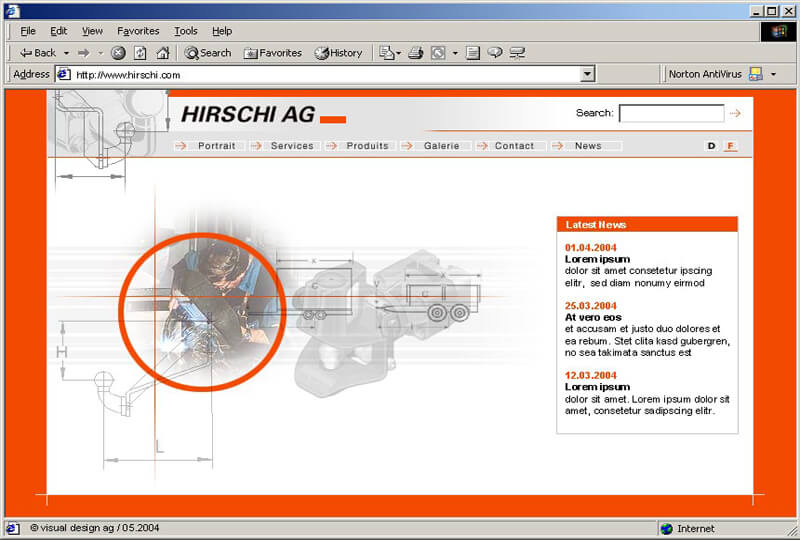The width and height of the screenshot is (800, 540).
Task: Click the Norton AntiVirus icon
Action: click(756, 74)
